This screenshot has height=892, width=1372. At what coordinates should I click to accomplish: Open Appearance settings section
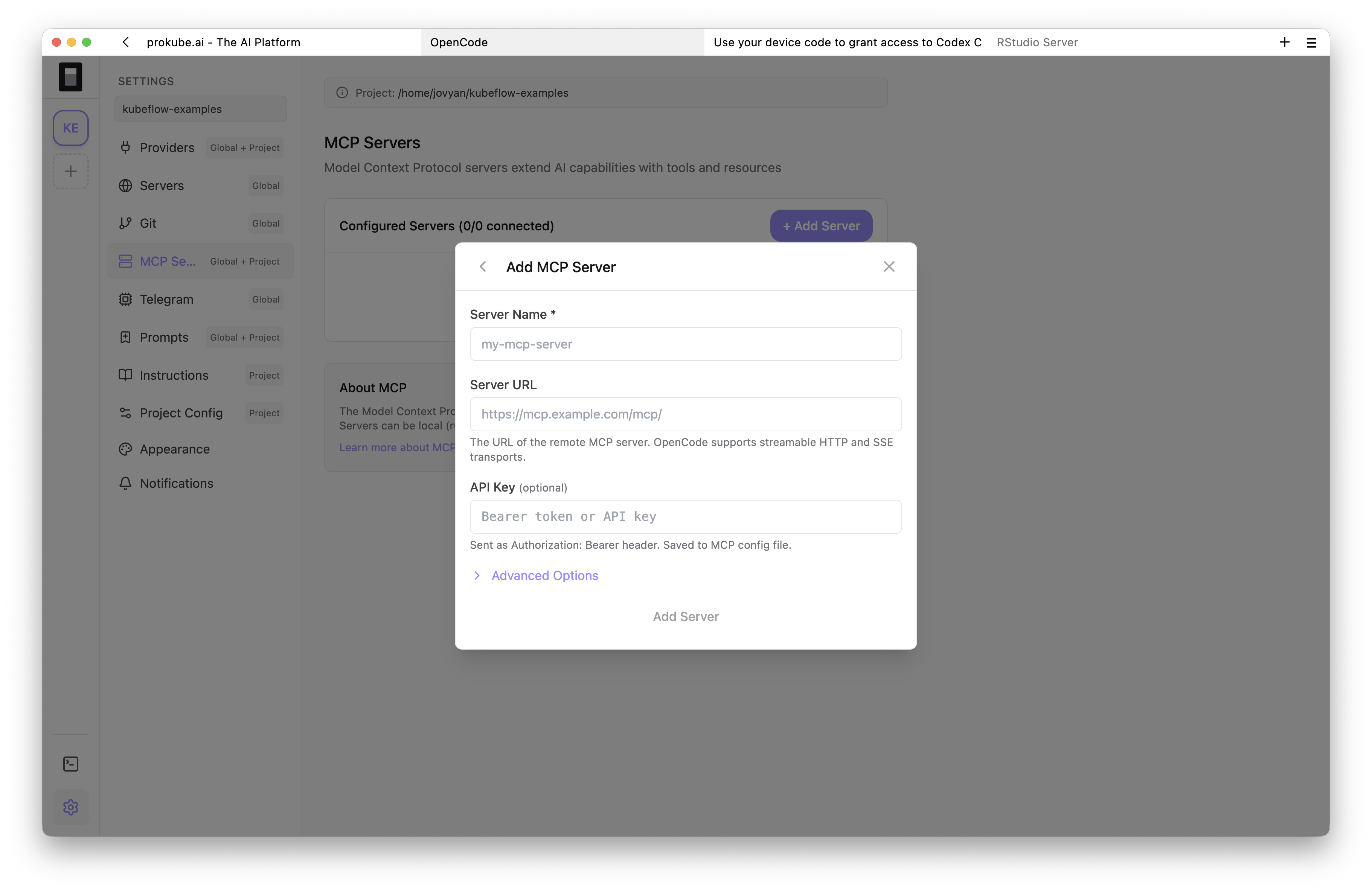click(x=201, y=449)
